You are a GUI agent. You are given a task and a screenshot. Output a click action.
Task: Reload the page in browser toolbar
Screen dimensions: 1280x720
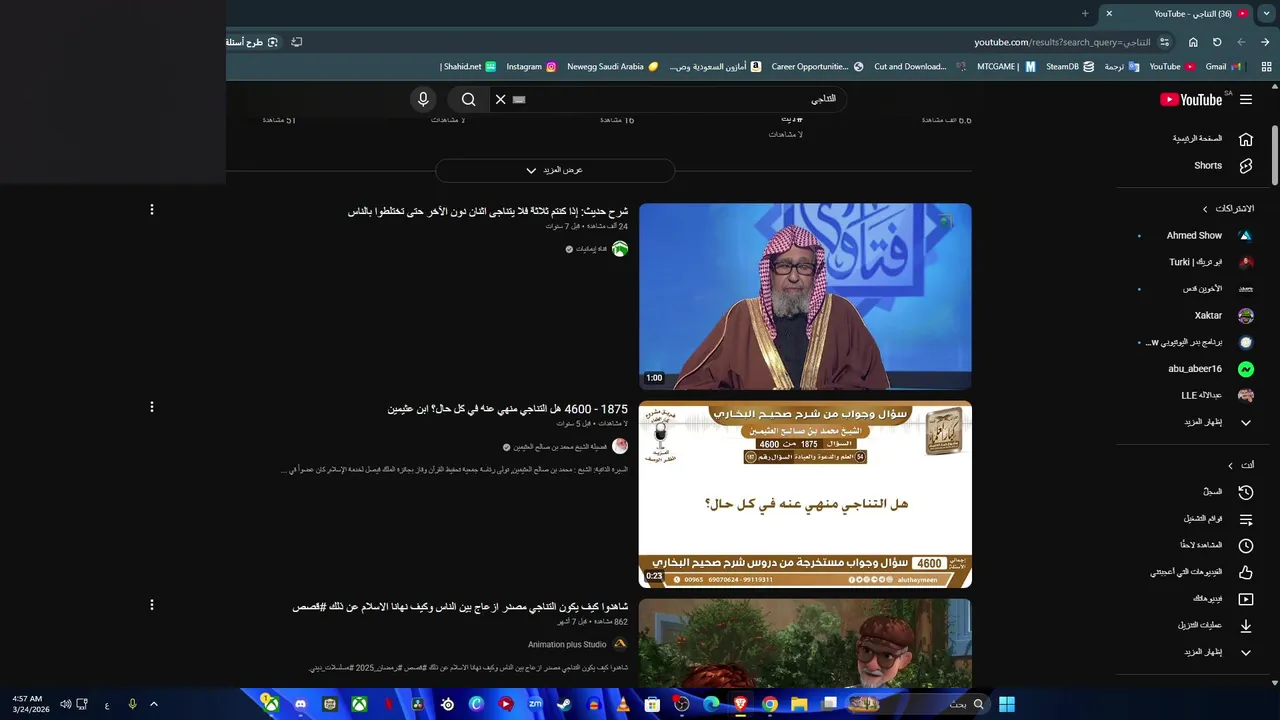(x=1217, y=42)
